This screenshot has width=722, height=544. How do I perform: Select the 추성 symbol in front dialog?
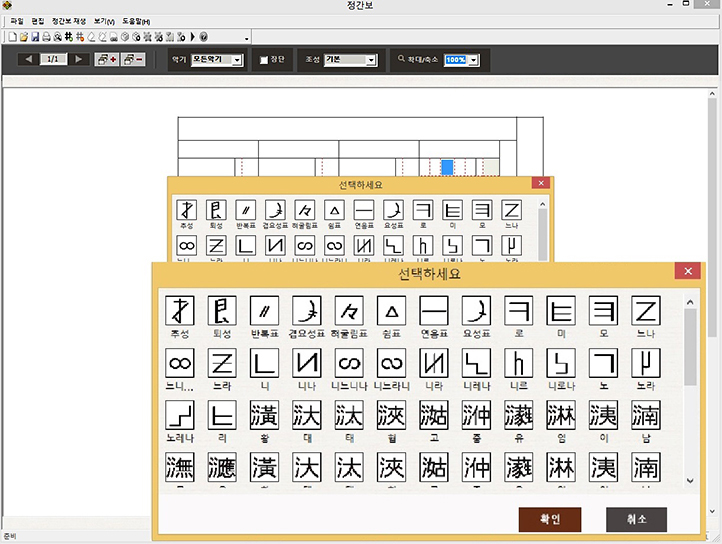tap(180, 310)
